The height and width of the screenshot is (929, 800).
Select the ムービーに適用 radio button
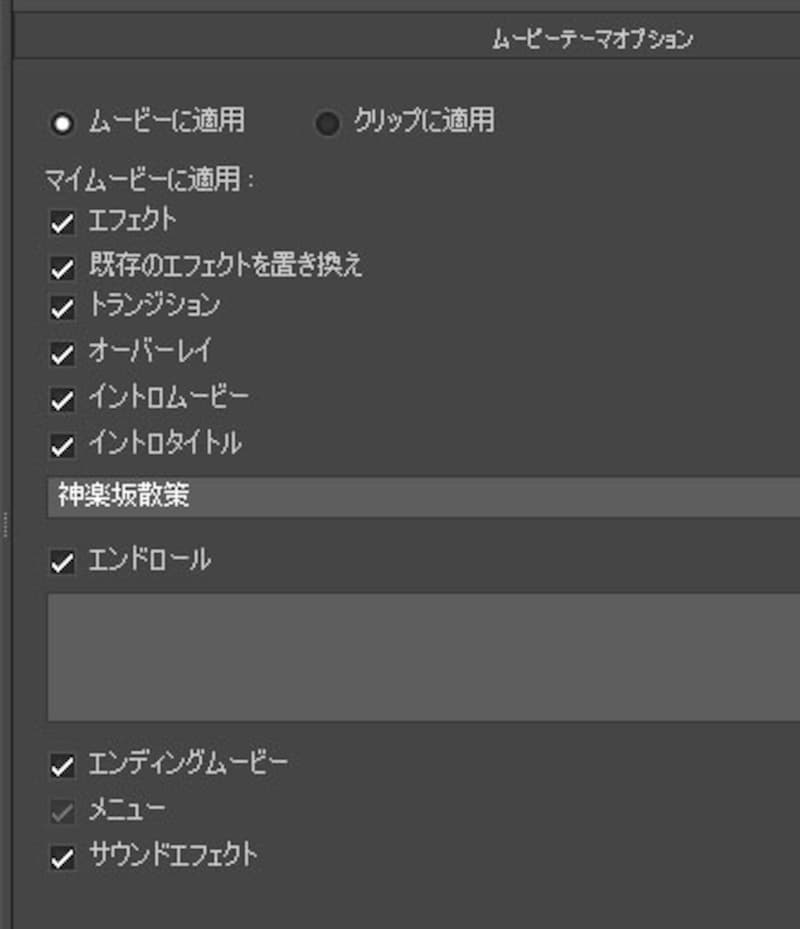coord(63,124)
